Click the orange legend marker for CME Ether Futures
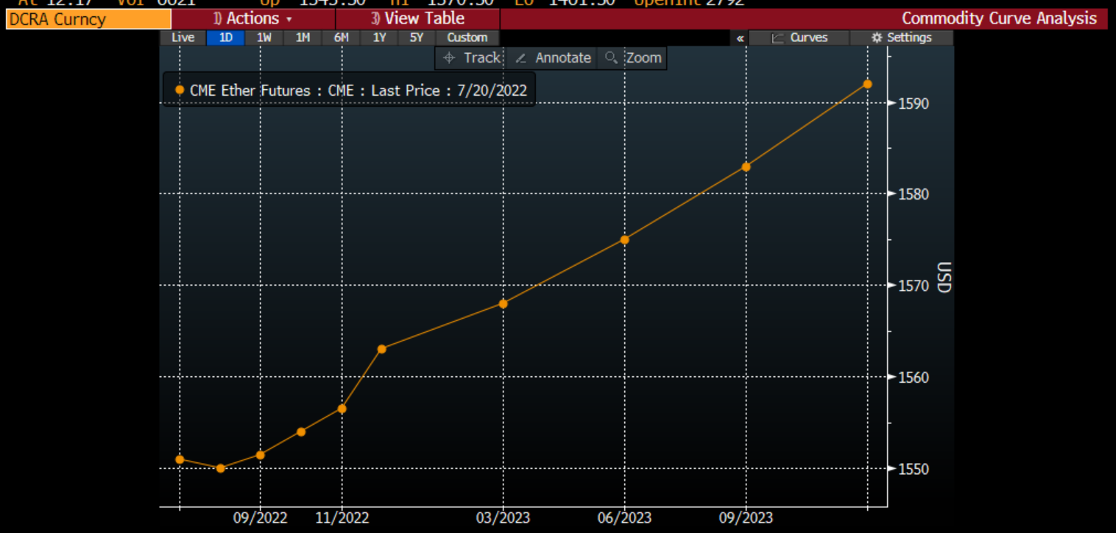 coord(179,90)
